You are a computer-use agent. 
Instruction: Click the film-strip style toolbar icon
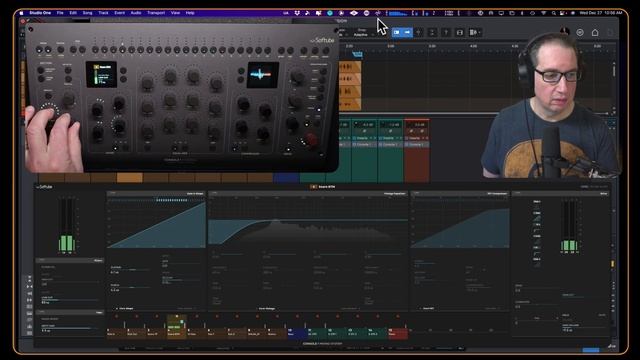[x=460, y=32]
